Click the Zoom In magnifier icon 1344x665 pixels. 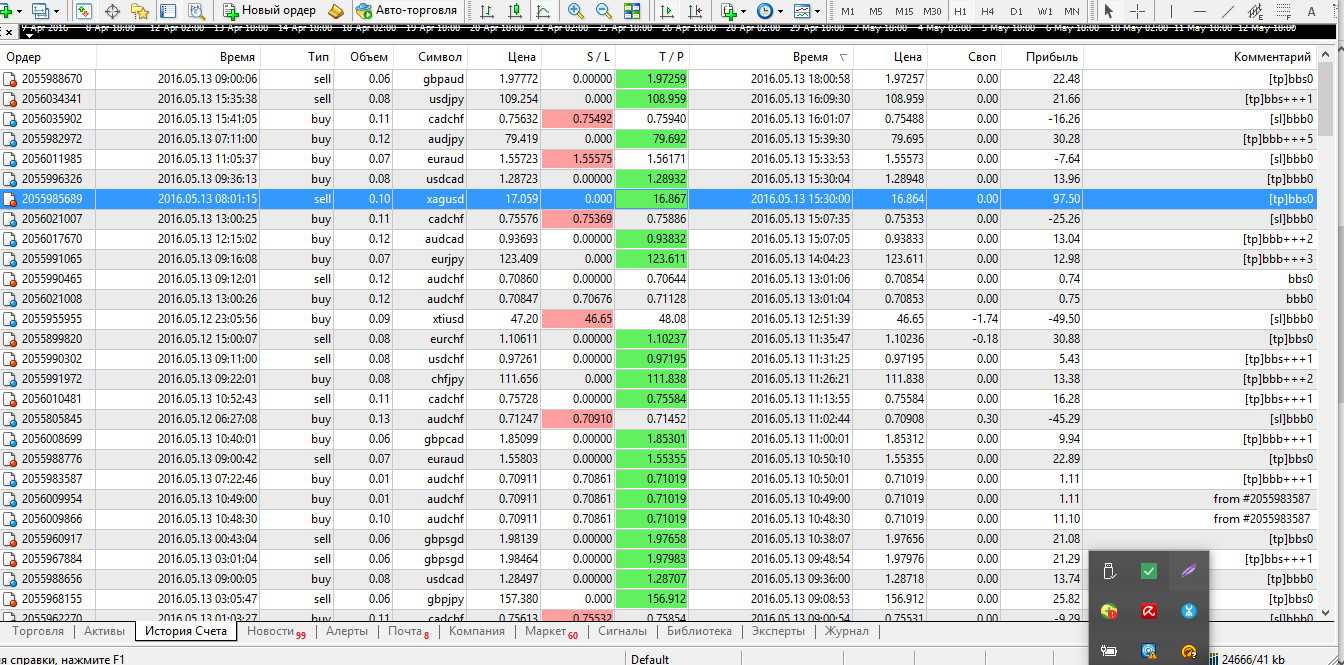pyautogui.click(x=576, y=11)
